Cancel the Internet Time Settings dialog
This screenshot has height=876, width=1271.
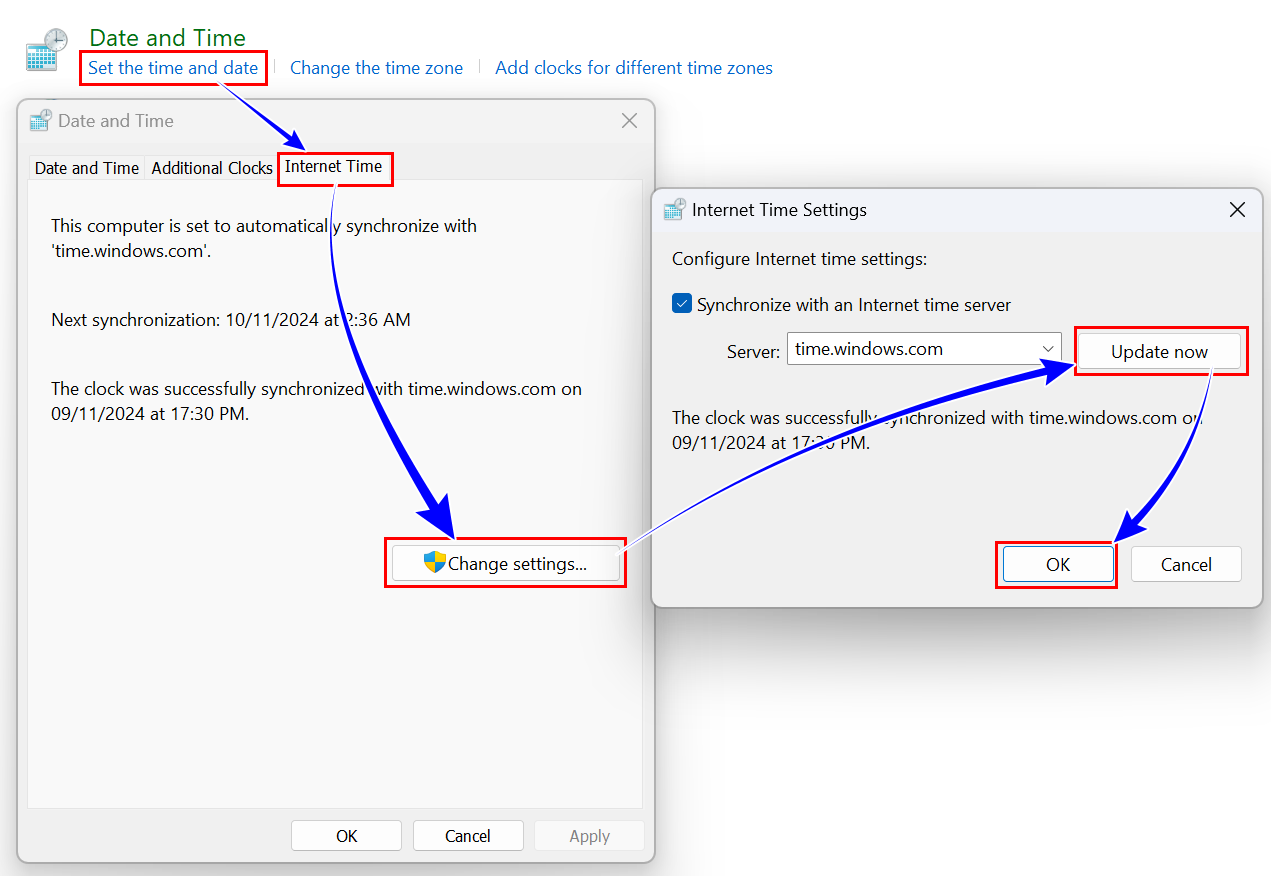point(1186,564)
